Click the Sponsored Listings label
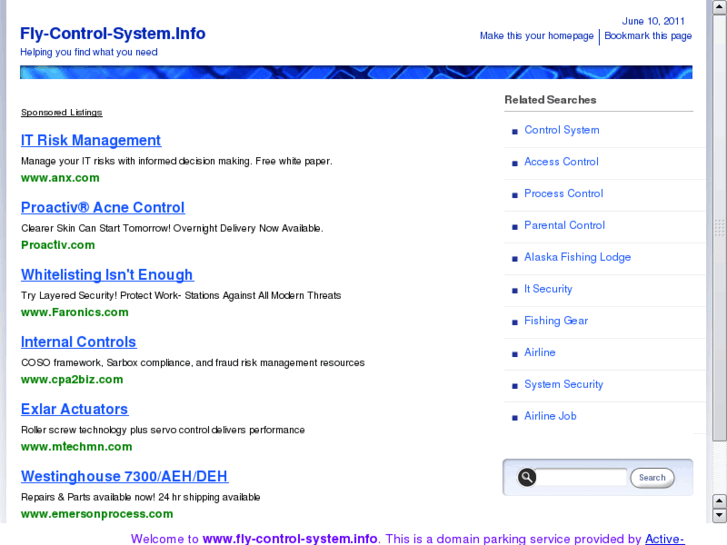727x545 pixels. 62,112
